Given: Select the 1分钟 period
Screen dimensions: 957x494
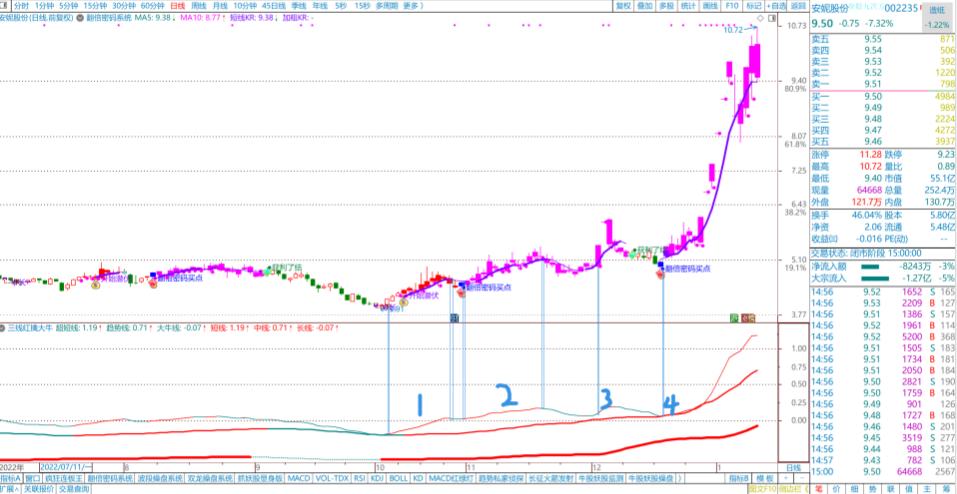Looking at the screenshot, I should [45, 5].
